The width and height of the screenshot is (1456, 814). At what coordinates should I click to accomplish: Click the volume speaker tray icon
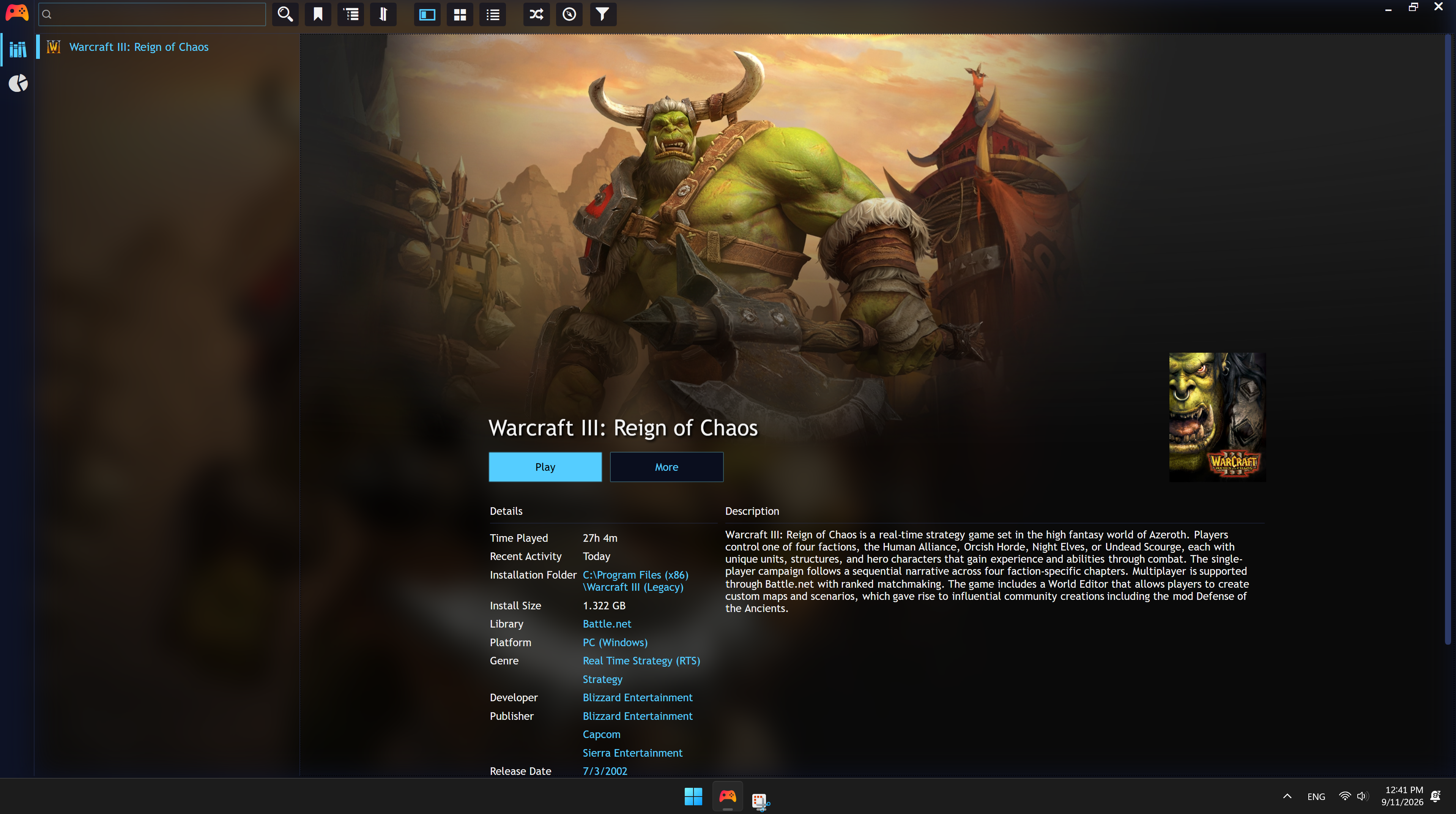(x=1362, y=797)
